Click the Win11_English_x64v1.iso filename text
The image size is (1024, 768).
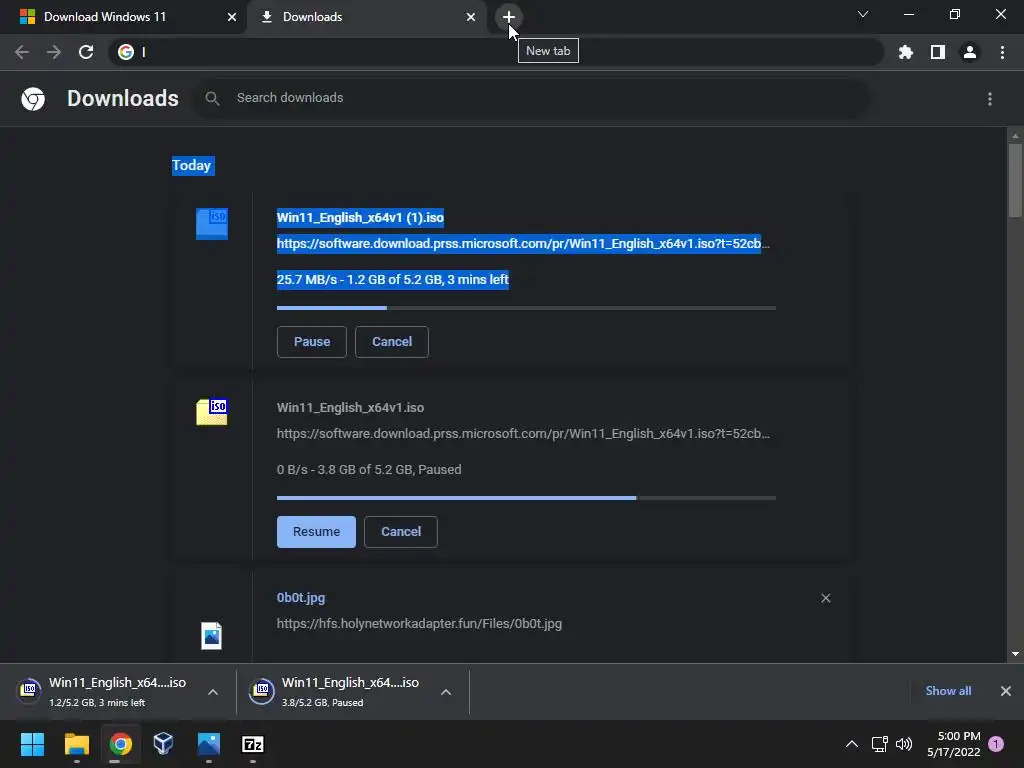click(x=350, y=408)
